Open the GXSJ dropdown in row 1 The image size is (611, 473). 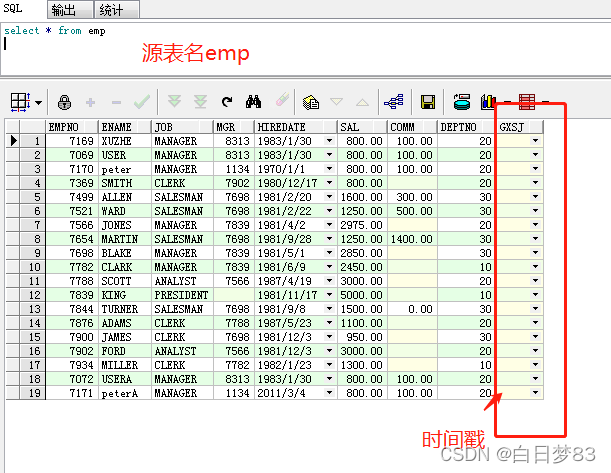click(536, 141)
